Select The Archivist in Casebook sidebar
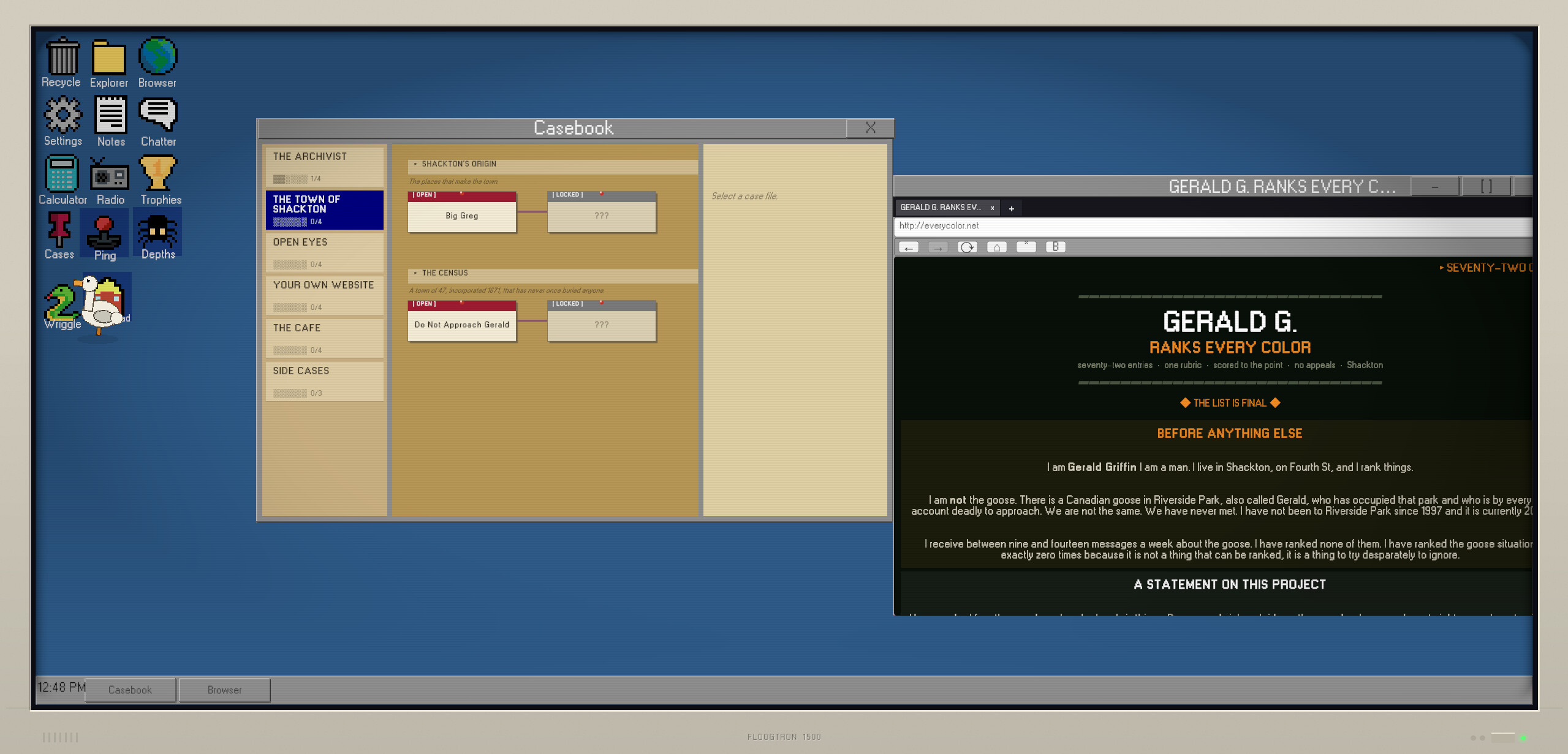This screenshot has width=1568, height=754. [325, 167]
